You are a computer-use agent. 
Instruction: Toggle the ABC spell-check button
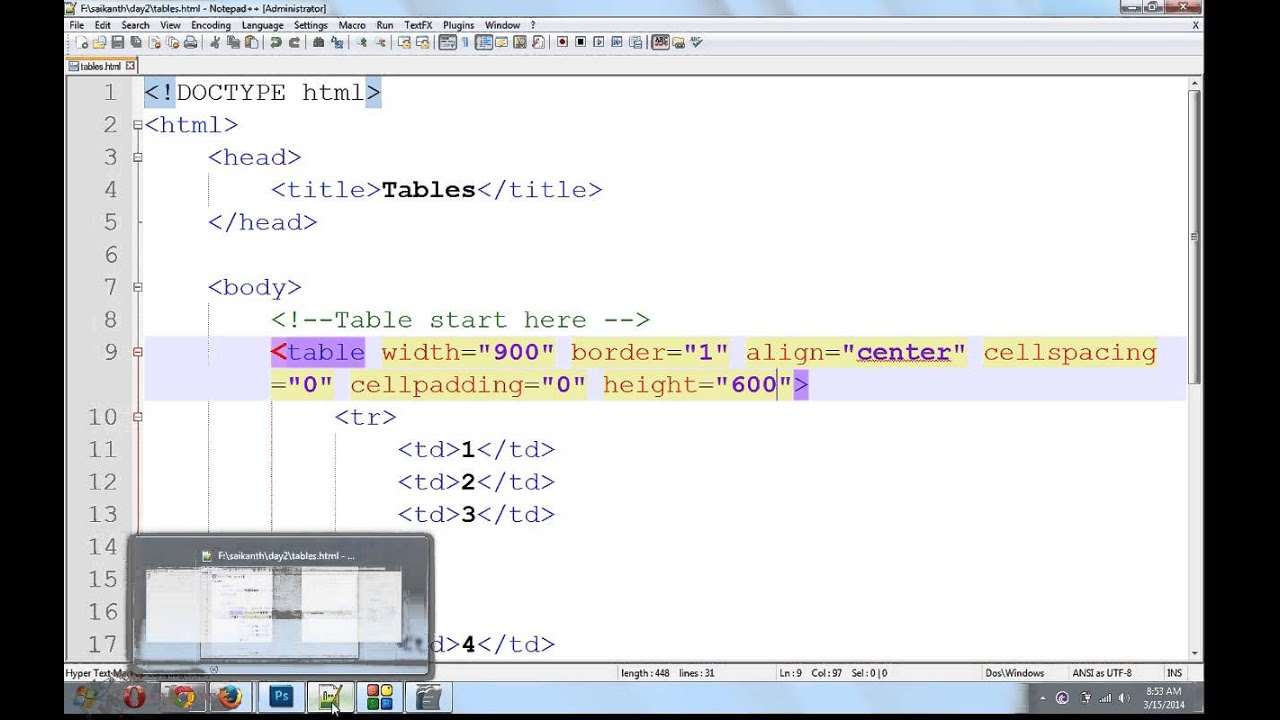click(x=661, y=42)
